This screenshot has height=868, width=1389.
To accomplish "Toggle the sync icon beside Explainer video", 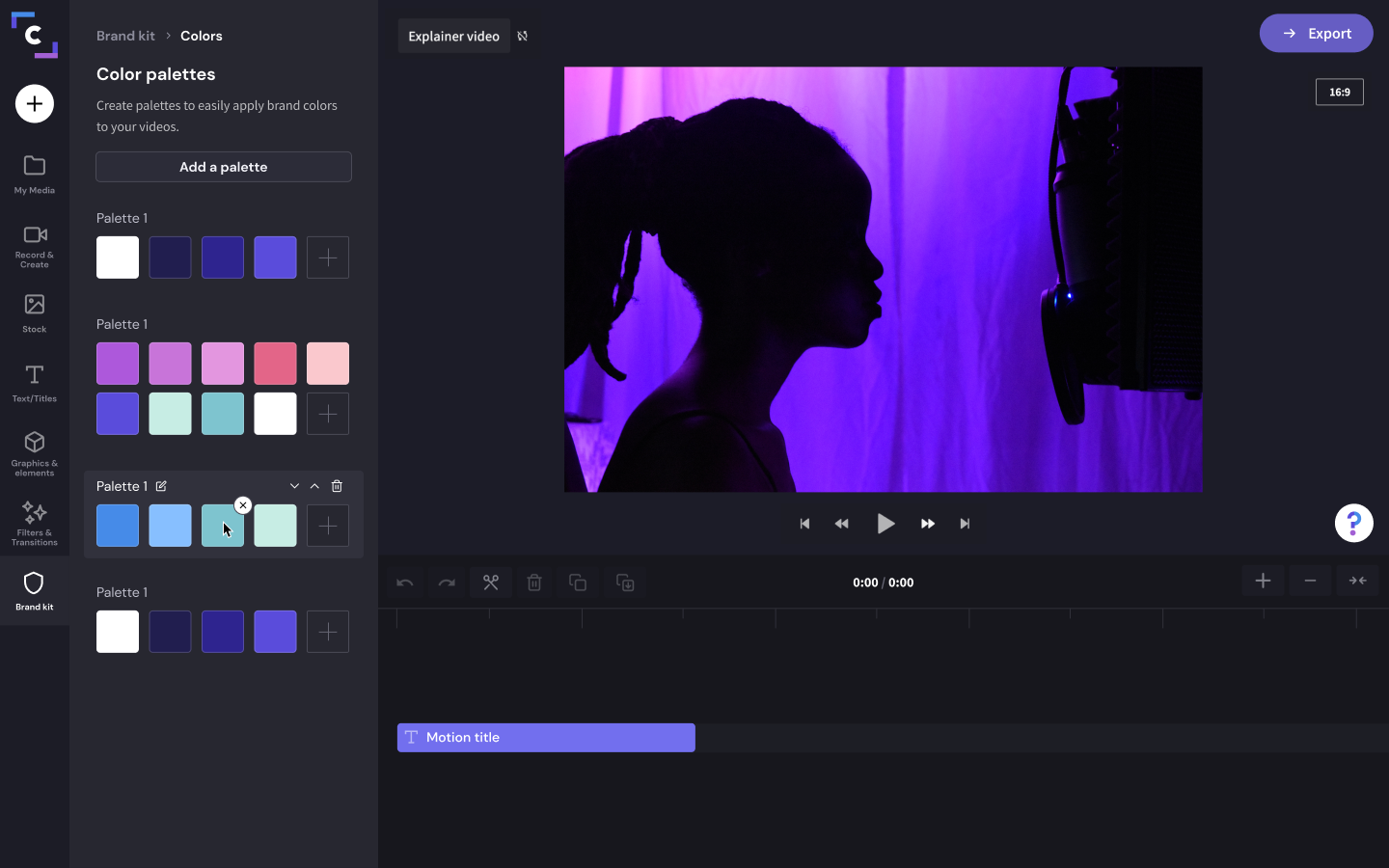I will 523,37.
